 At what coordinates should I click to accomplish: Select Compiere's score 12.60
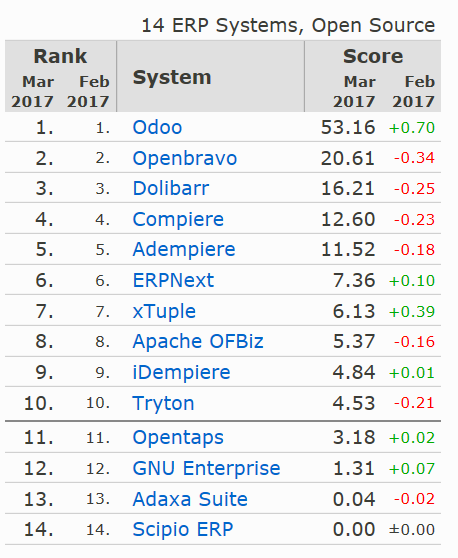348,219
